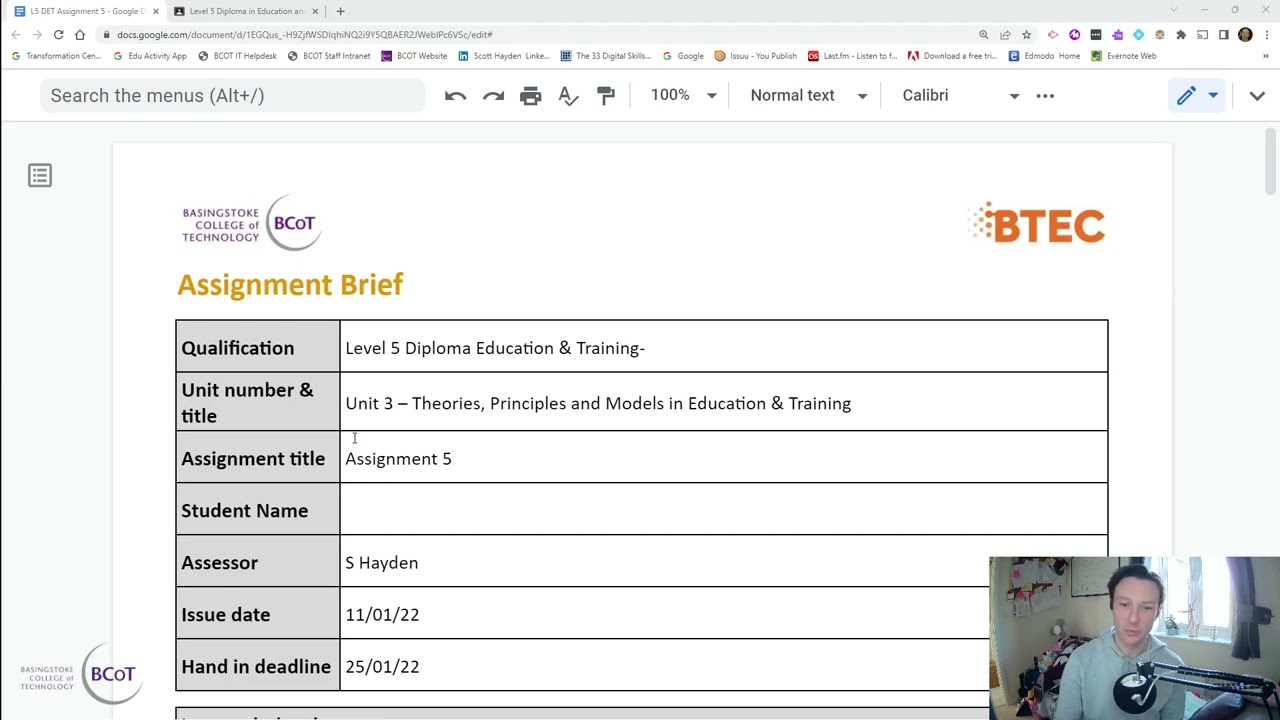Expand the hidden menus chevron
The image size is (1280, 720).
[1257, 95]
